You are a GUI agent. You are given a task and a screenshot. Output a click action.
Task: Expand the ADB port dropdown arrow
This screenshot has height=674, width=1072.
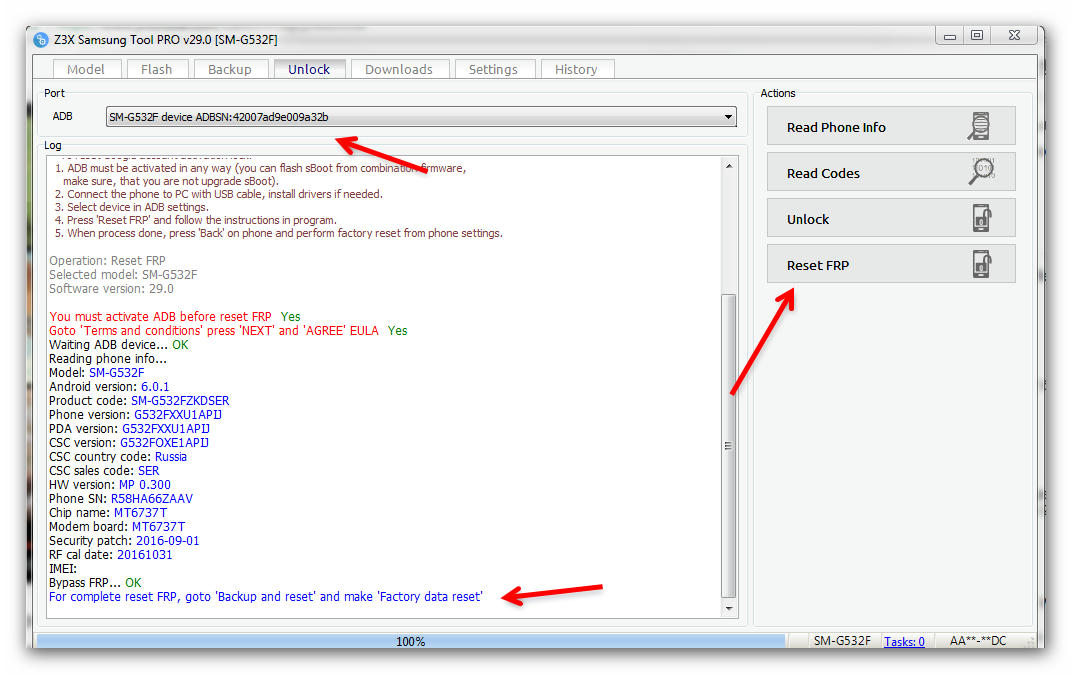coord(729,117)
